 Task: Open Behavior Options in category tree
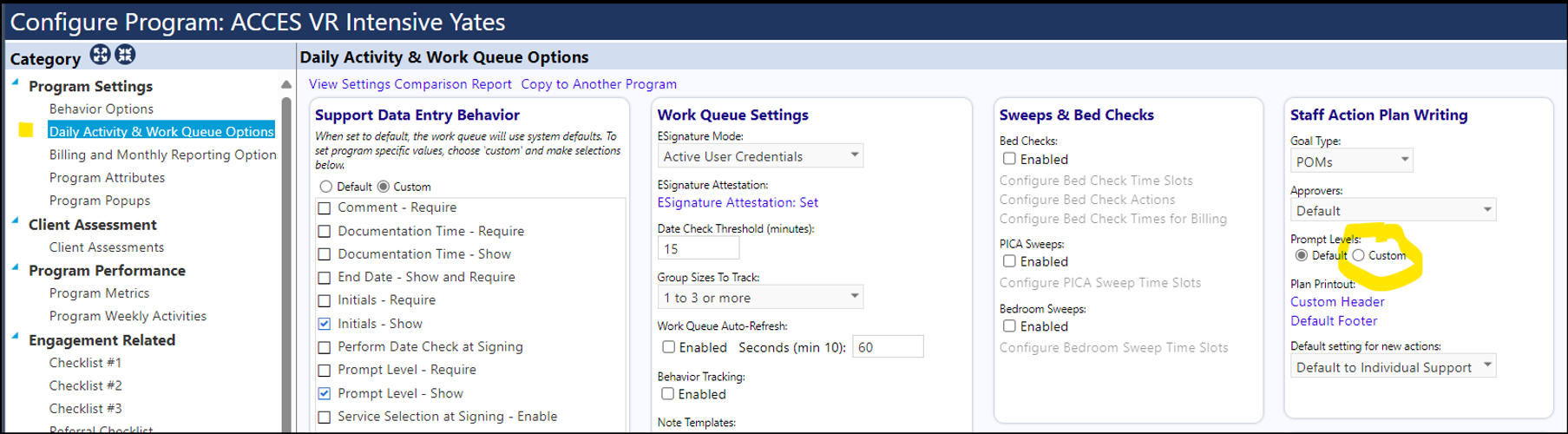(x=101, y=108)
